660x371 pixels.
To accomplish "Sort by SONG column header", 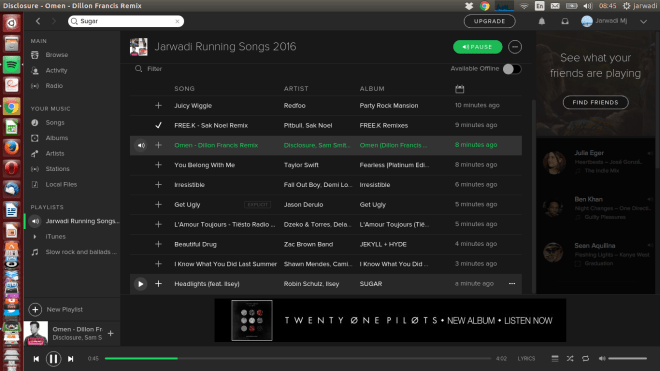I will point(184,88).
